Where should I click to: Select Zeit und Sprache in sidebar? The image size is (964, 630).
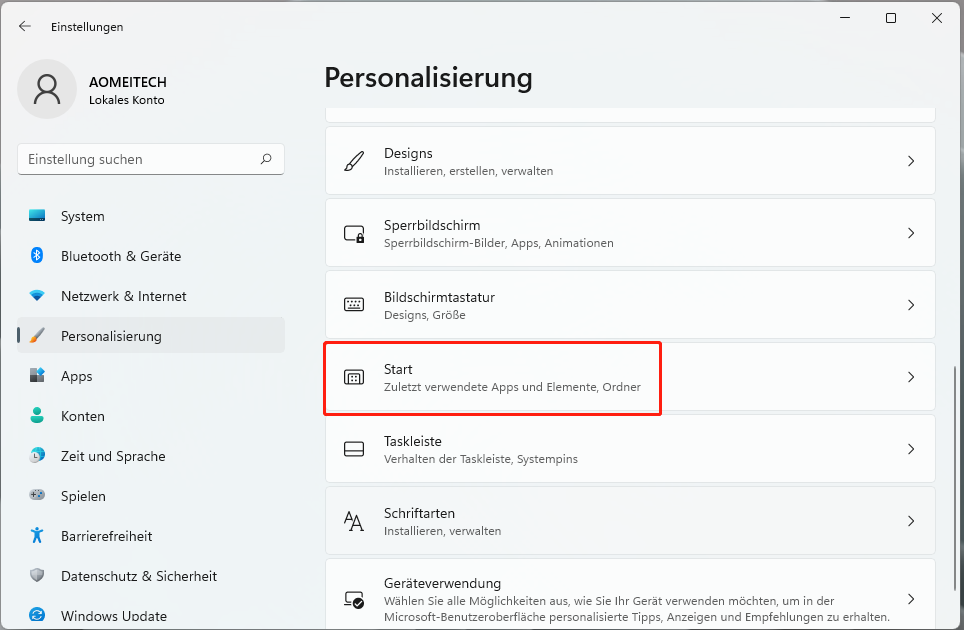click(x=113, y=456)
